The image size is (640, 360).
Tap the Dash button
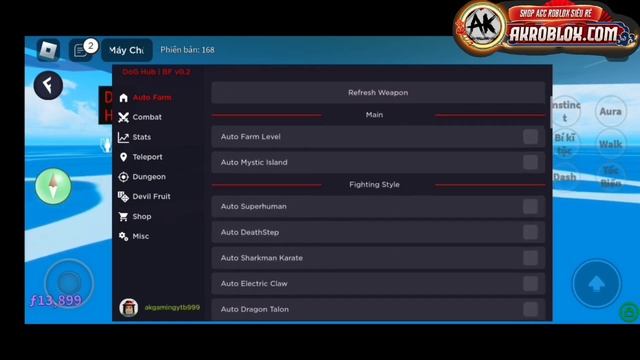565,177
